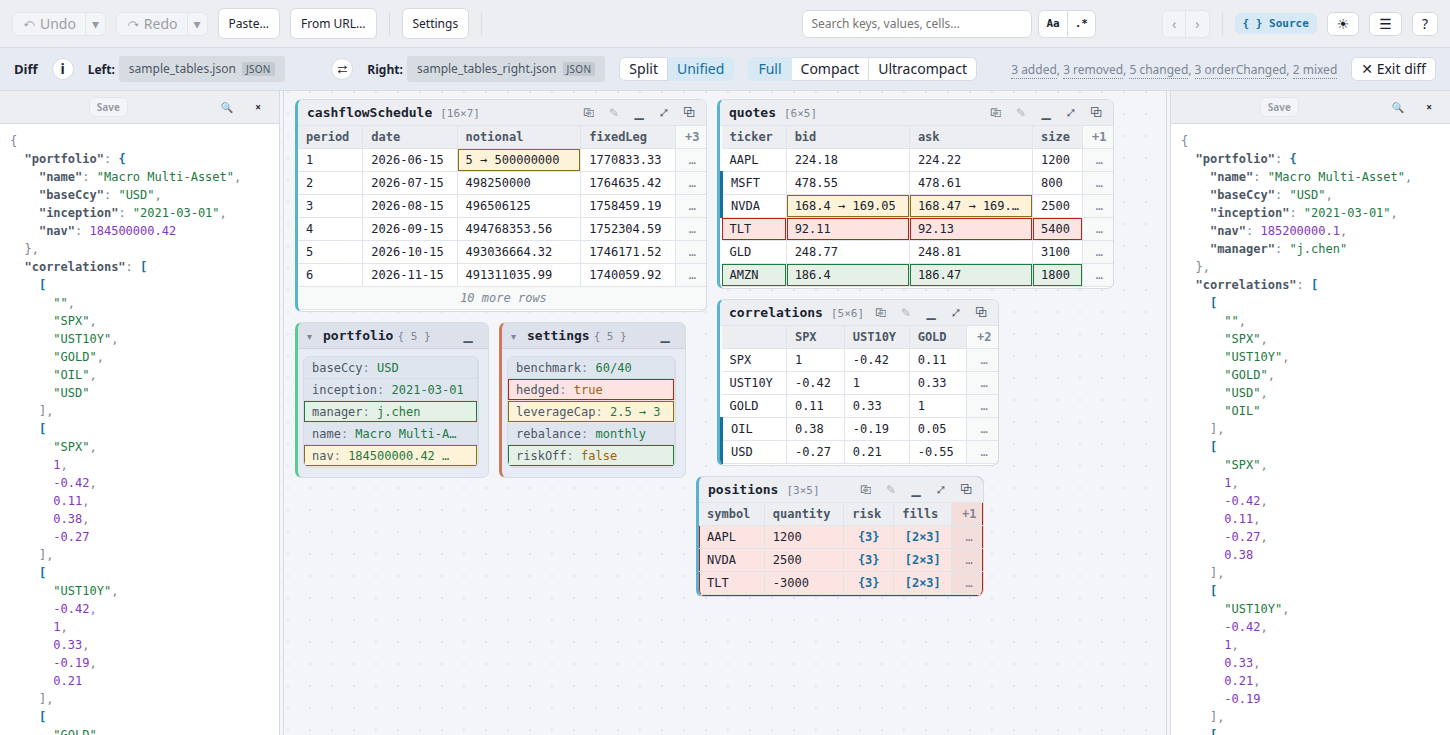Image resolution: width=1450 pixels, height=735 pixels.
Task: Set diff density to Ultracompact
Action: [922, 69]
